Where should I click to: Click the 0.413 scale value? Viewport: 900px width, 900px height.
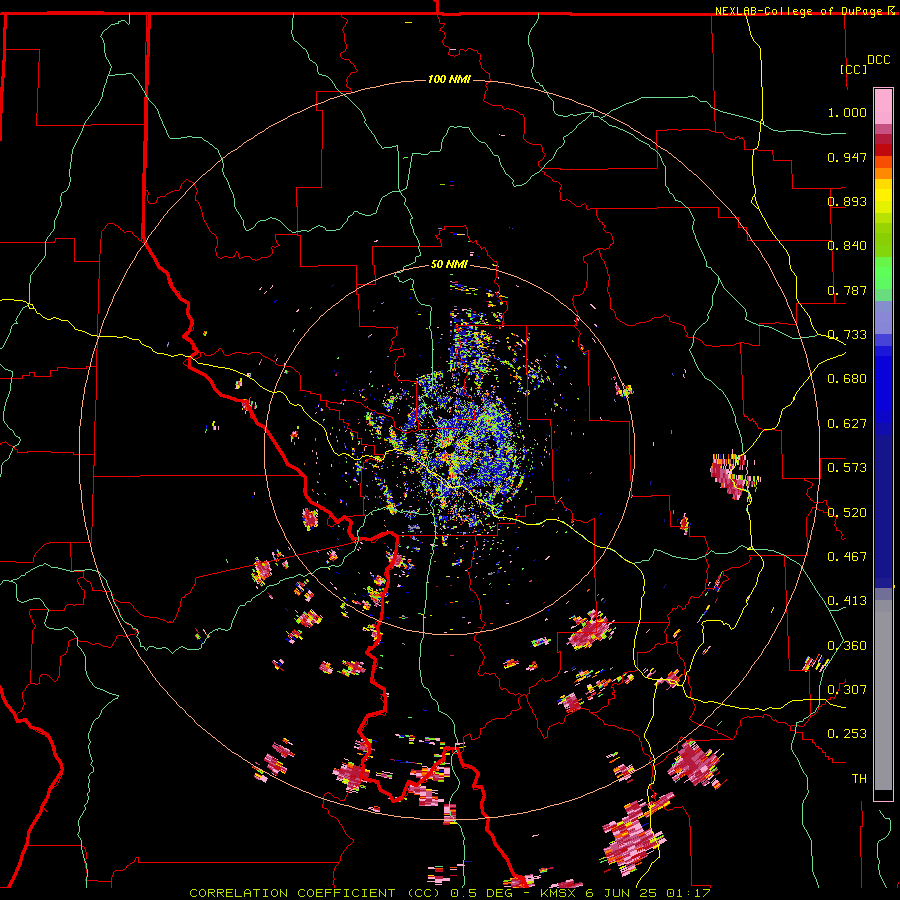(x=847, y=601)
